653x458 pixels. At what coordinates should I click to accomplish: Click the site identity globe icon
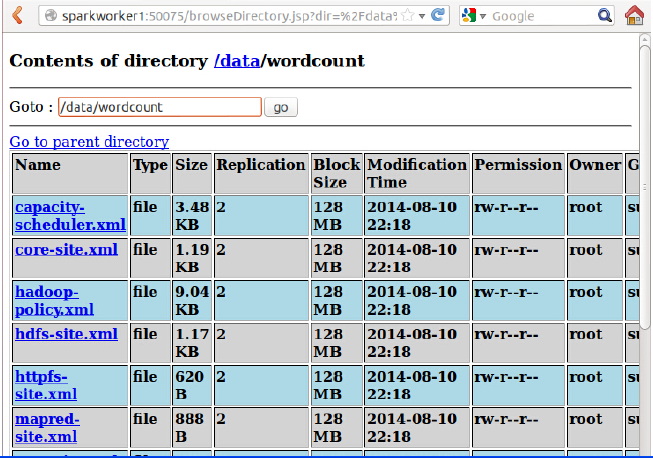pyautogui.click(x=51, y=16)
